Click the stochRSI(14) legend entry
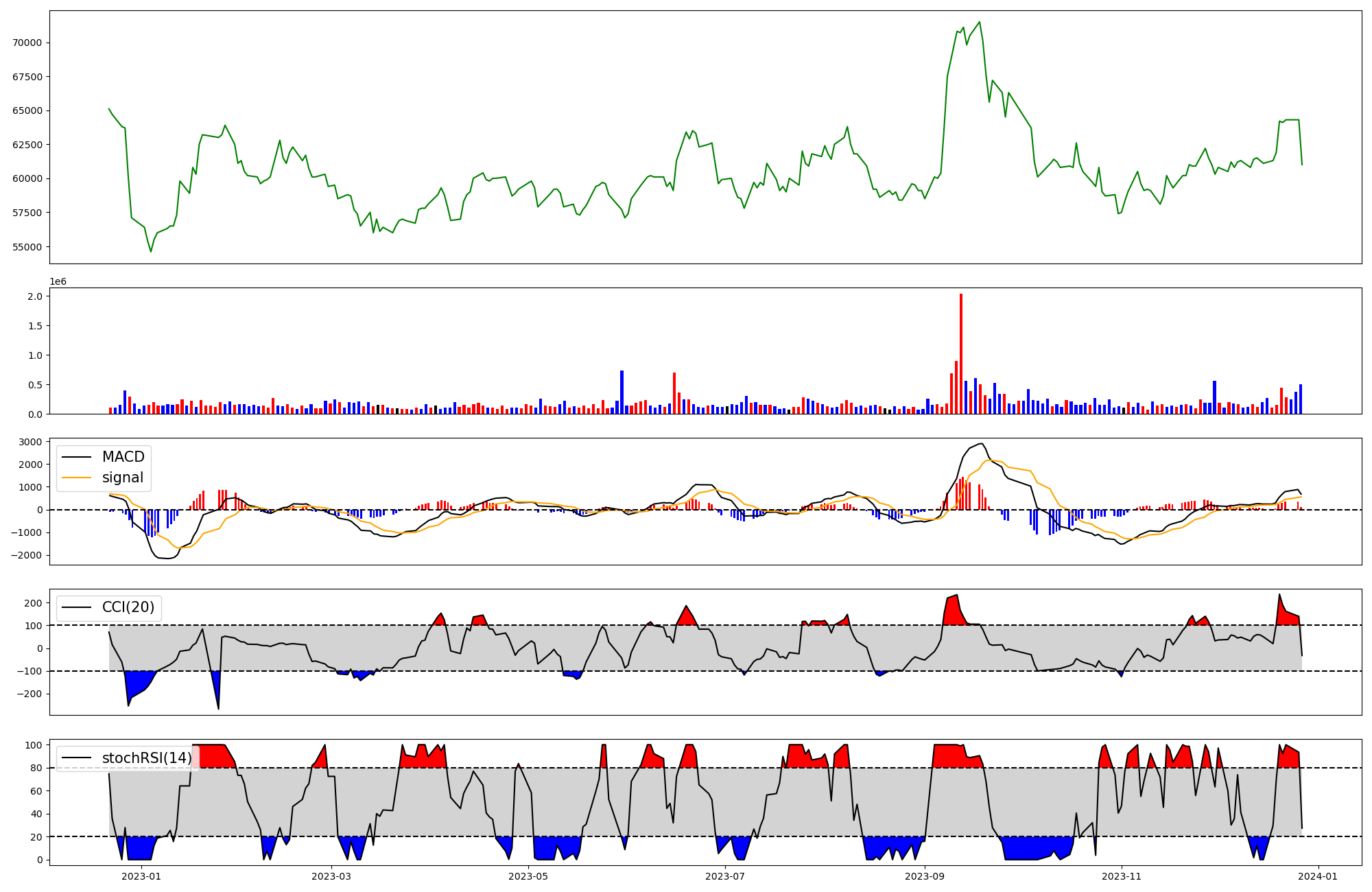The height and width of the screenshot is (892, 1372). (x=146, y=758)
